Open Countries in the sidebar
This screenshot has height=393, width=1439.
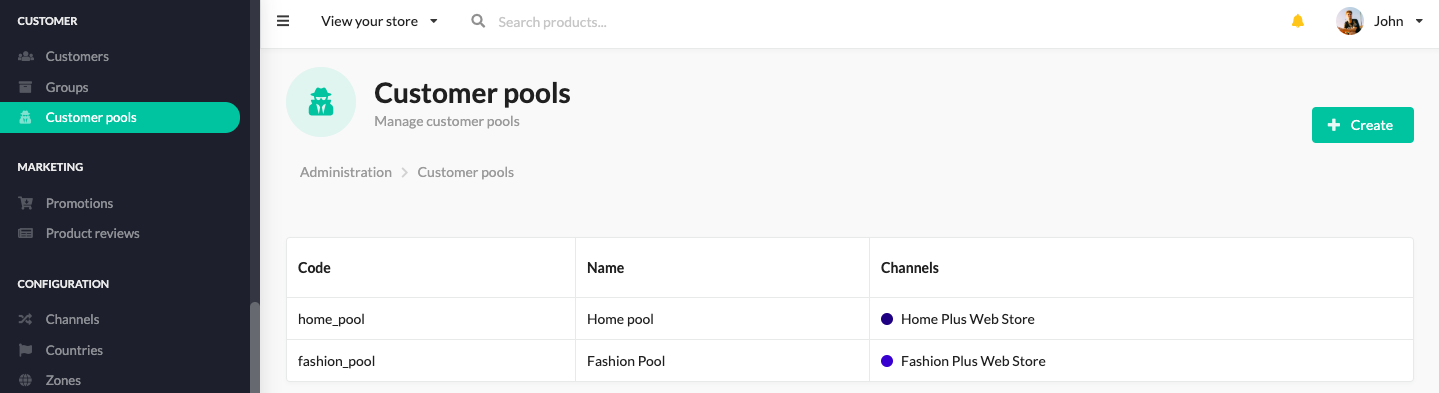coord(74,350)
